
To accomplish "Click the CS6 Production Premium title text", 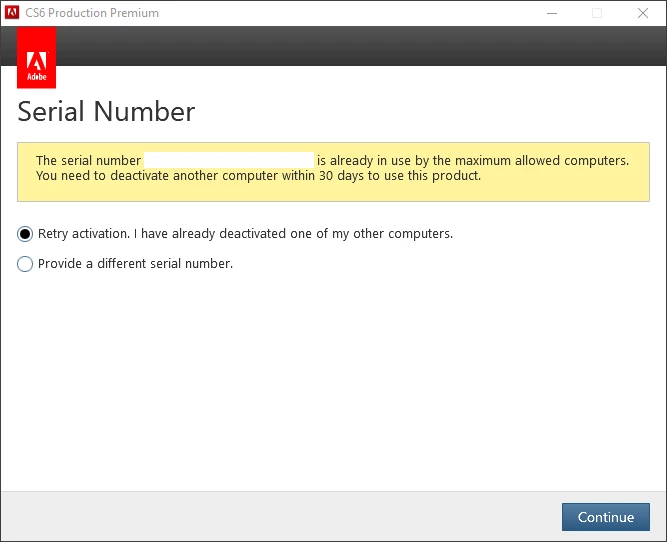I will [92, 13].
